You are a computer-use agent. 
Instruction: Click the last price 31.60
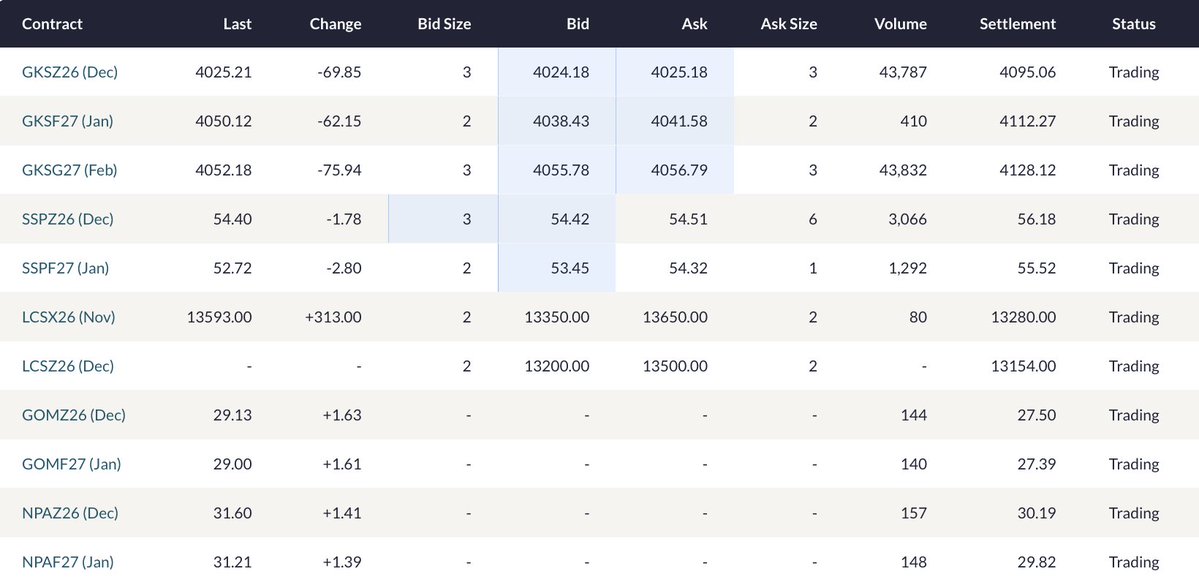(x=232, y=512)
